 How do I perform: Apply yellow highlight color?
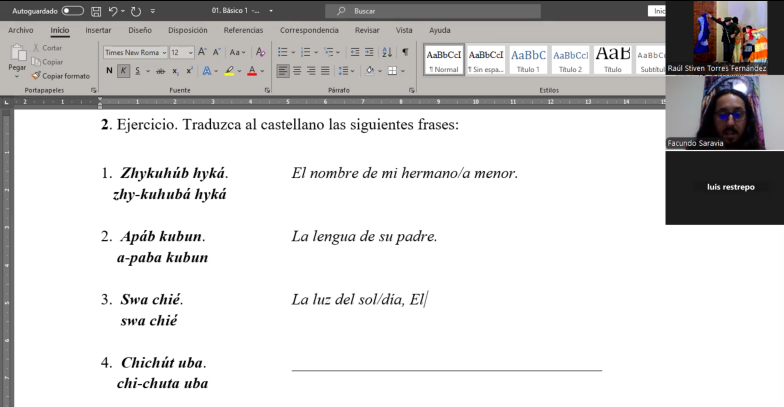229,71
